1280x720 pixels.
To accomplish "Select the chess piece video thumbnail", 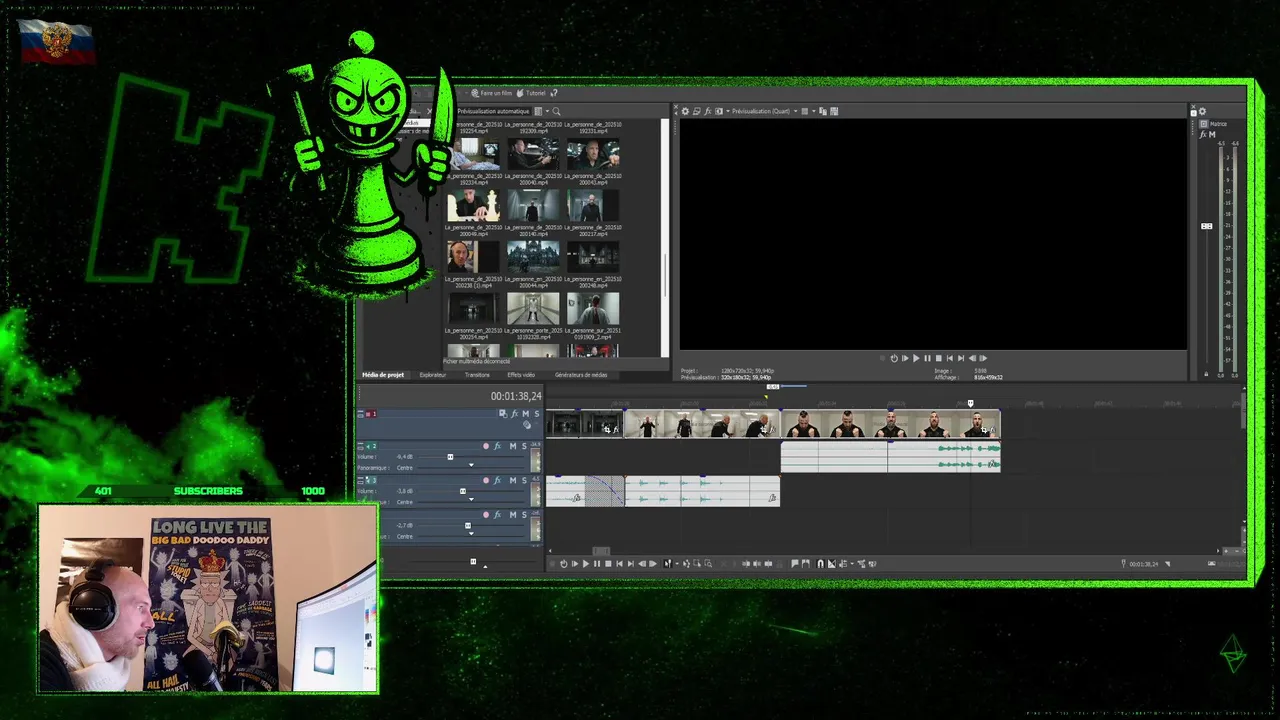I will pos(474,205).
